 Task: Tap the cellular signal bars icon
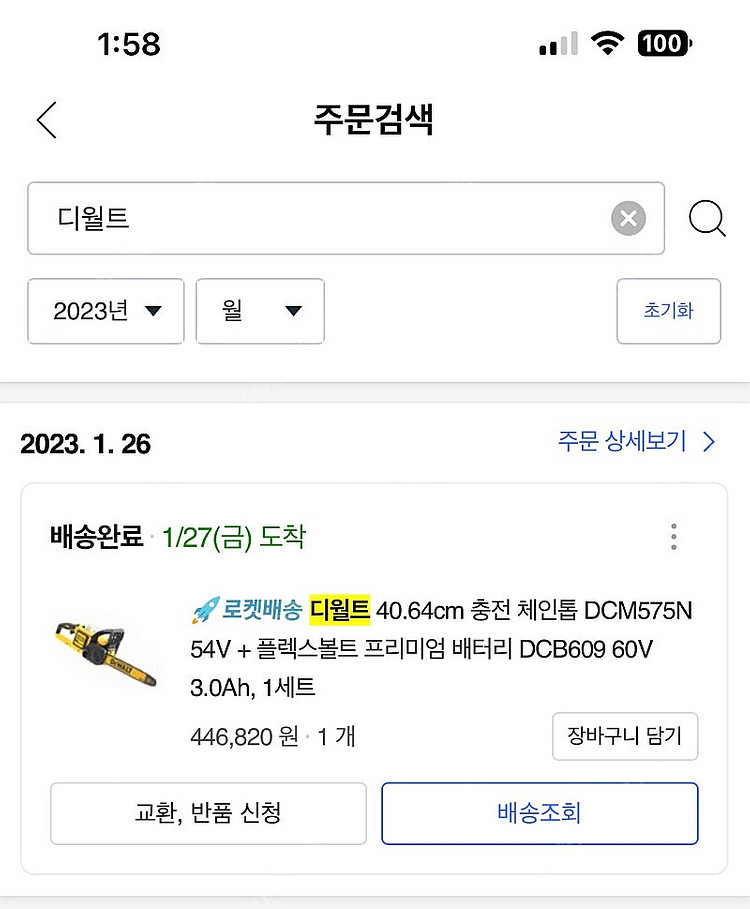558,44
